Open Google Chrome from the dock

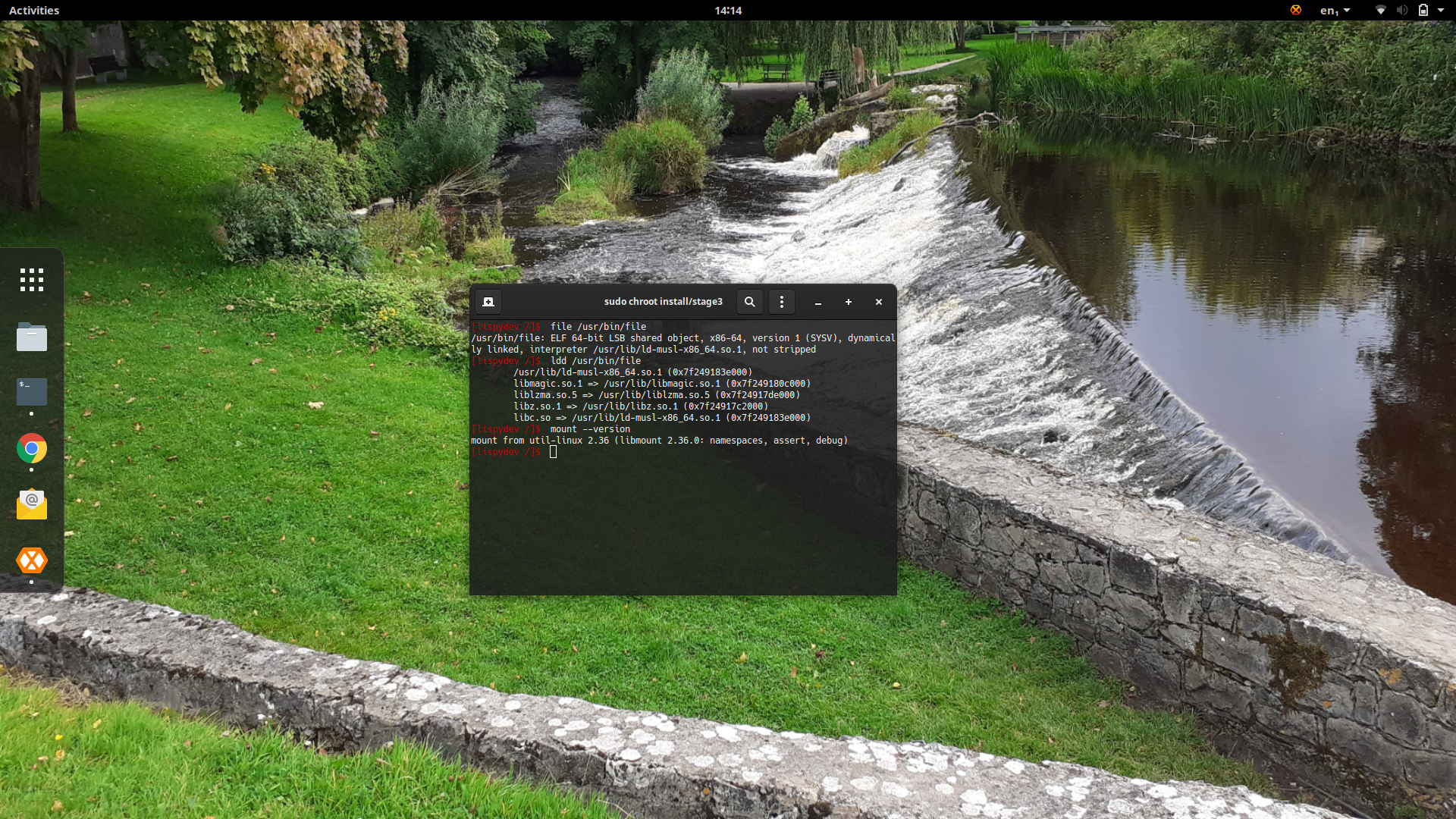click(x=31, y=448)
